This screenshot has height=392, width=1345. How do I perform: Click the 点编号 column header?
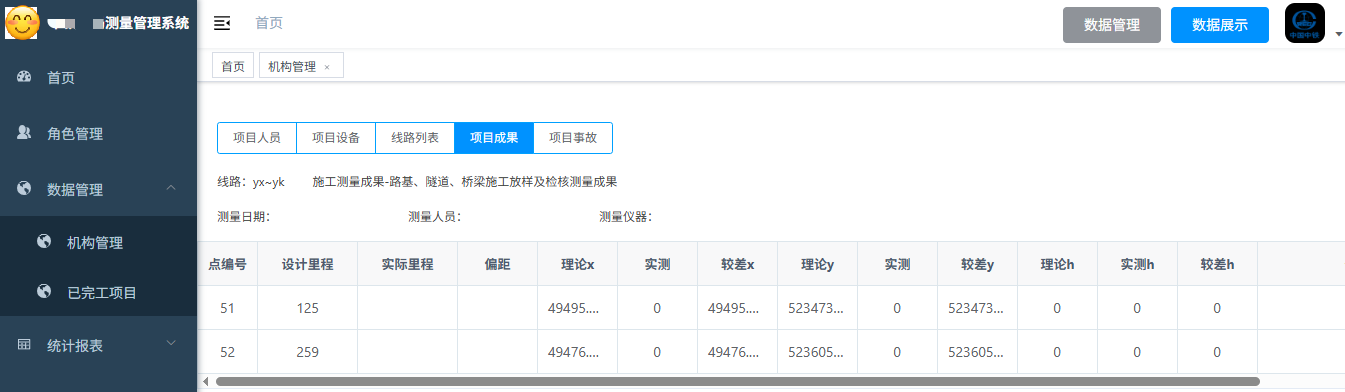[x=227, y=264]
